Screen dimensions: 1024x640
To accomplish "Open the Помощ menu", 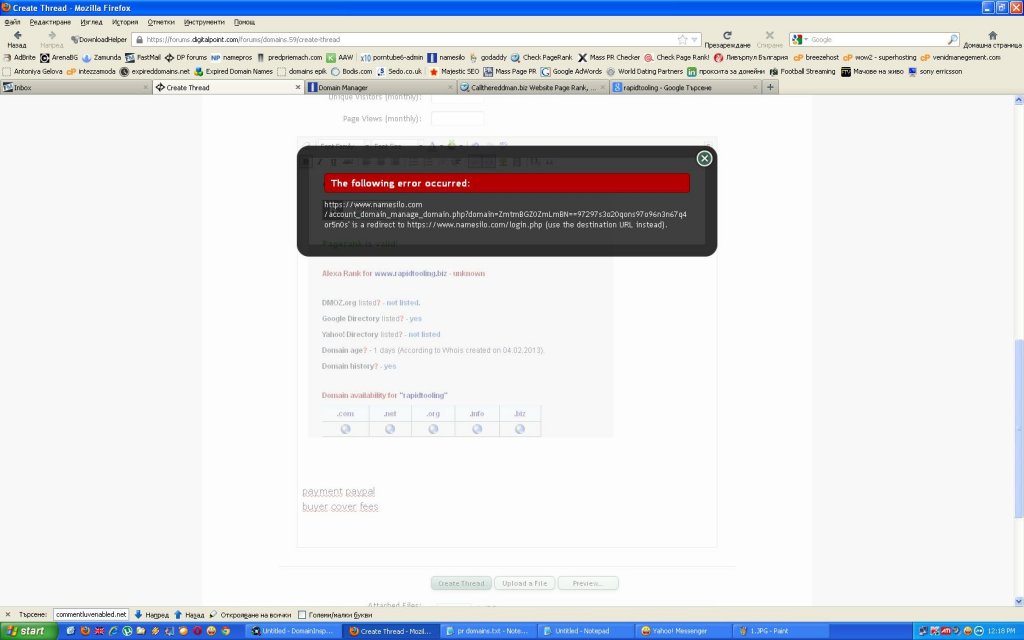I will coord(244,22).
